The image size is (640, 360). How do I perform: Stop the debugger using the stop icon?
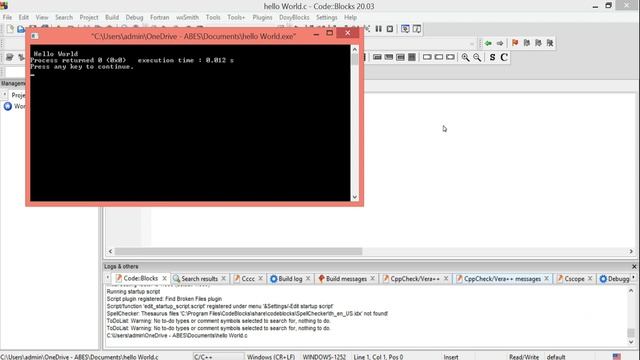point(390,29)
